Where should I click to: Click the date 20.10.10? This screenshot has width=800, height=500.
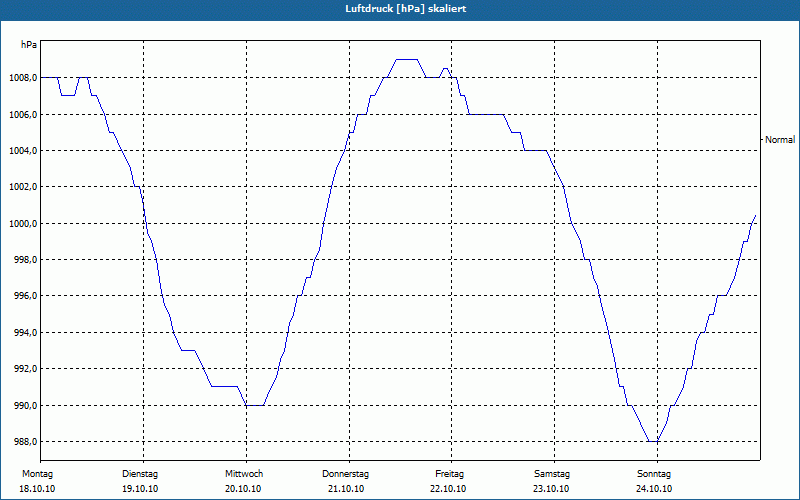pos(243,489)
